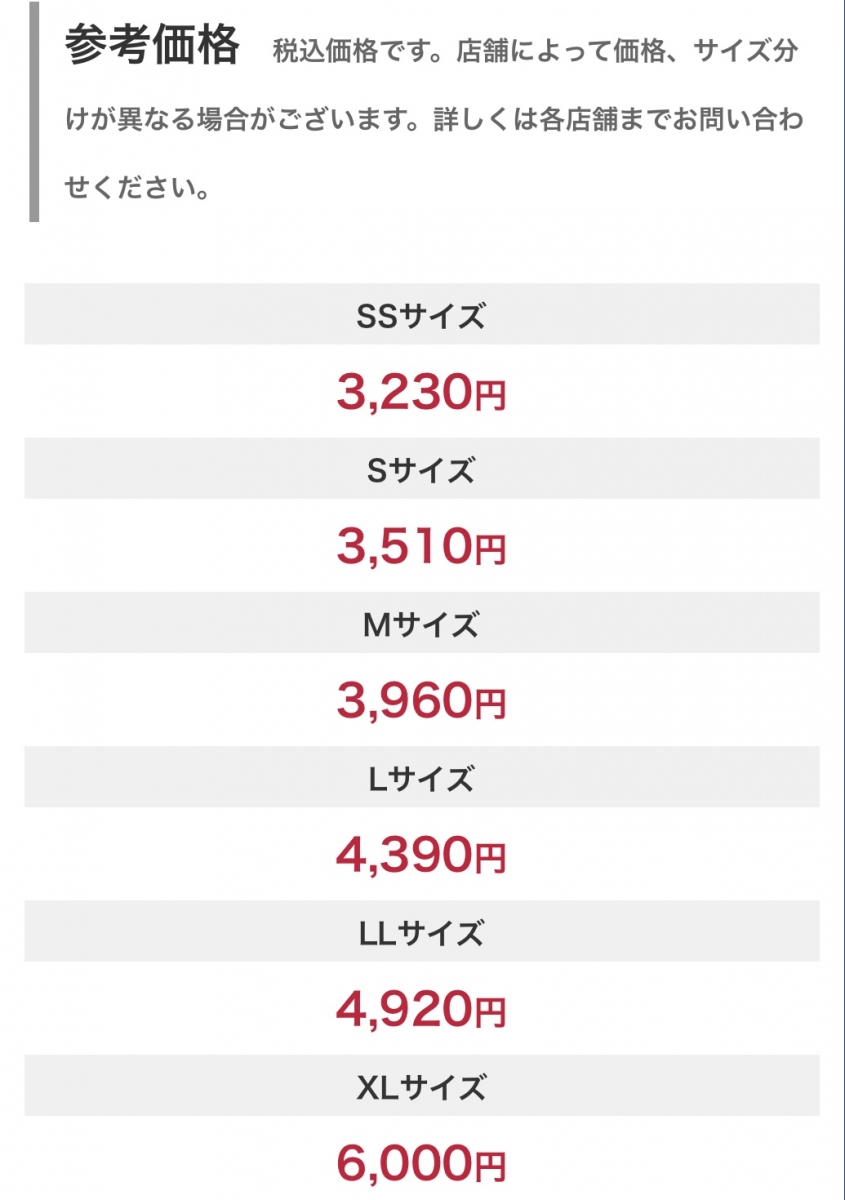Screen dimensions: 845x1200
Task: Click the 参考価格 heading
Action: pyautogui.click(x=152, y=46)
